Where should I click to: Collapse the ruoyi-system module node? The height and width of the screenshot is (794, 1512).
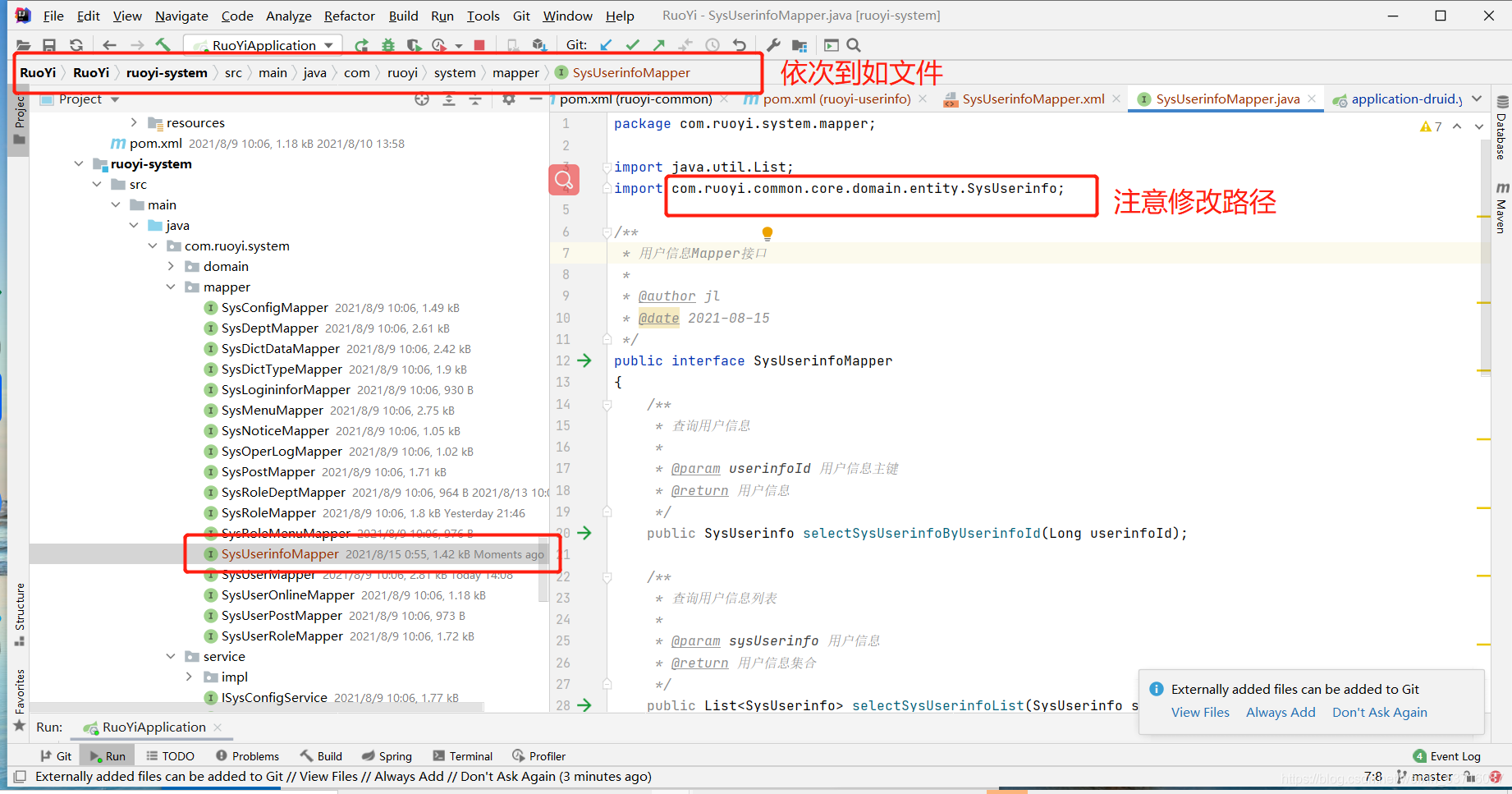coord(78,164)
